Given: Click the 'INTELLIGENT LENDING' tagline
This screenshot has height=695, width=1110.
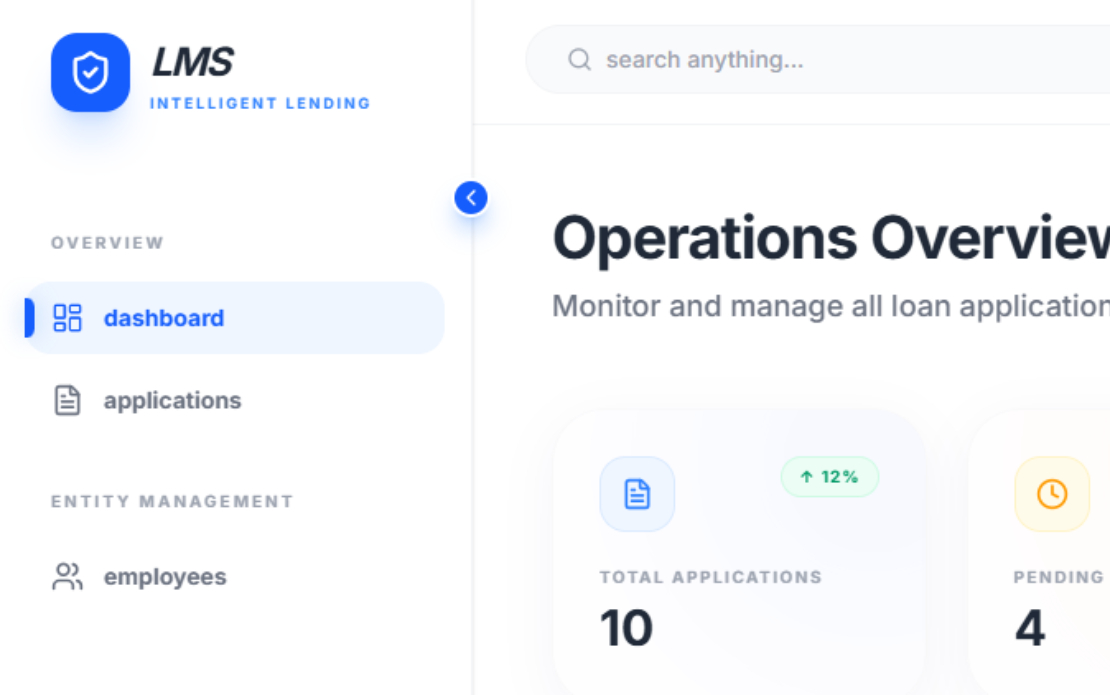Looking at the screenshot, I should pyautogui.click(x=261, y=103).
